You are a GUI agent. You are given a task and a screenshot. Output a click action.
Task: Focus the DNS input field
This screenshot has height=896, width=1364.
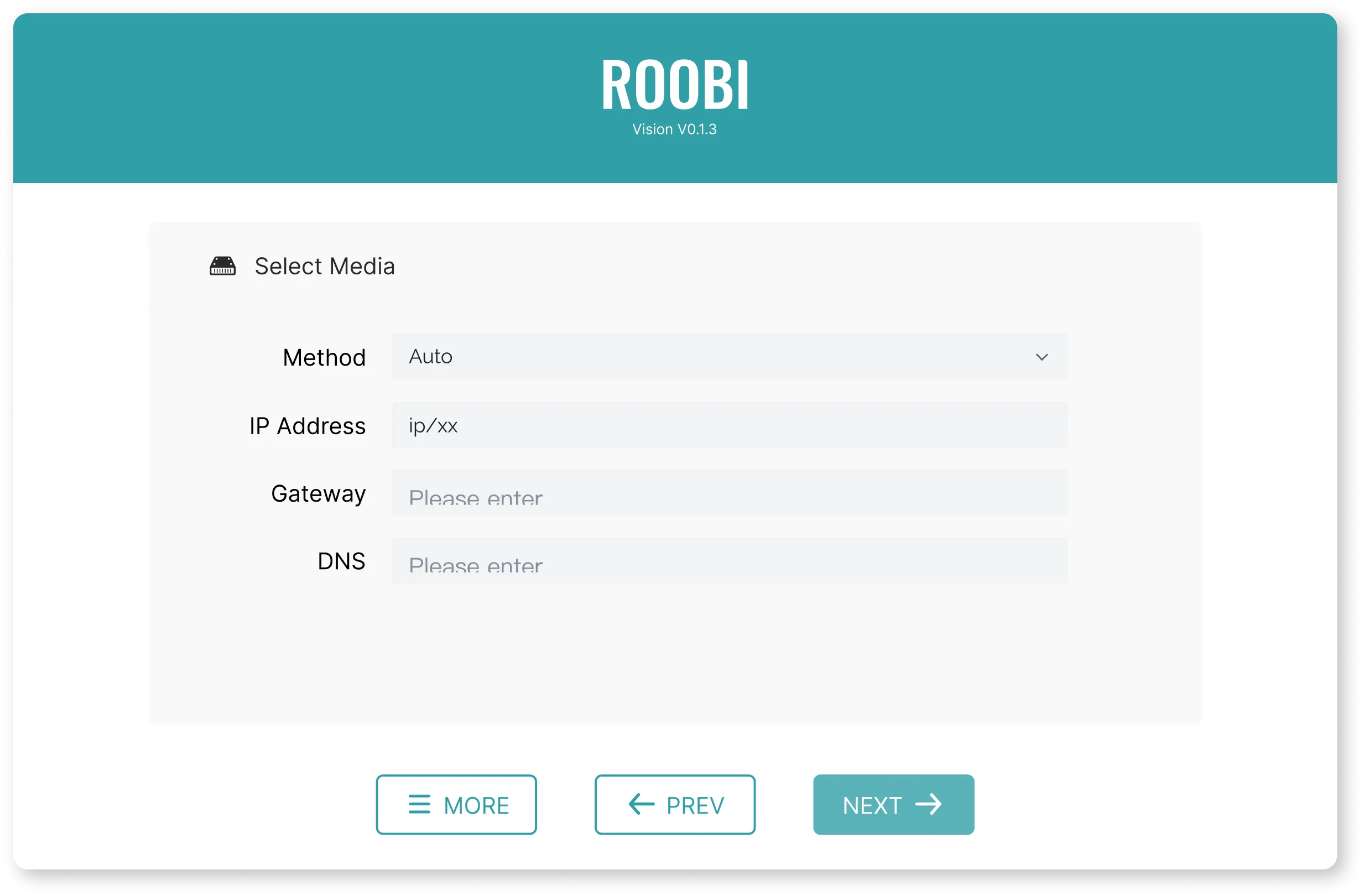(x=729, y=561)
